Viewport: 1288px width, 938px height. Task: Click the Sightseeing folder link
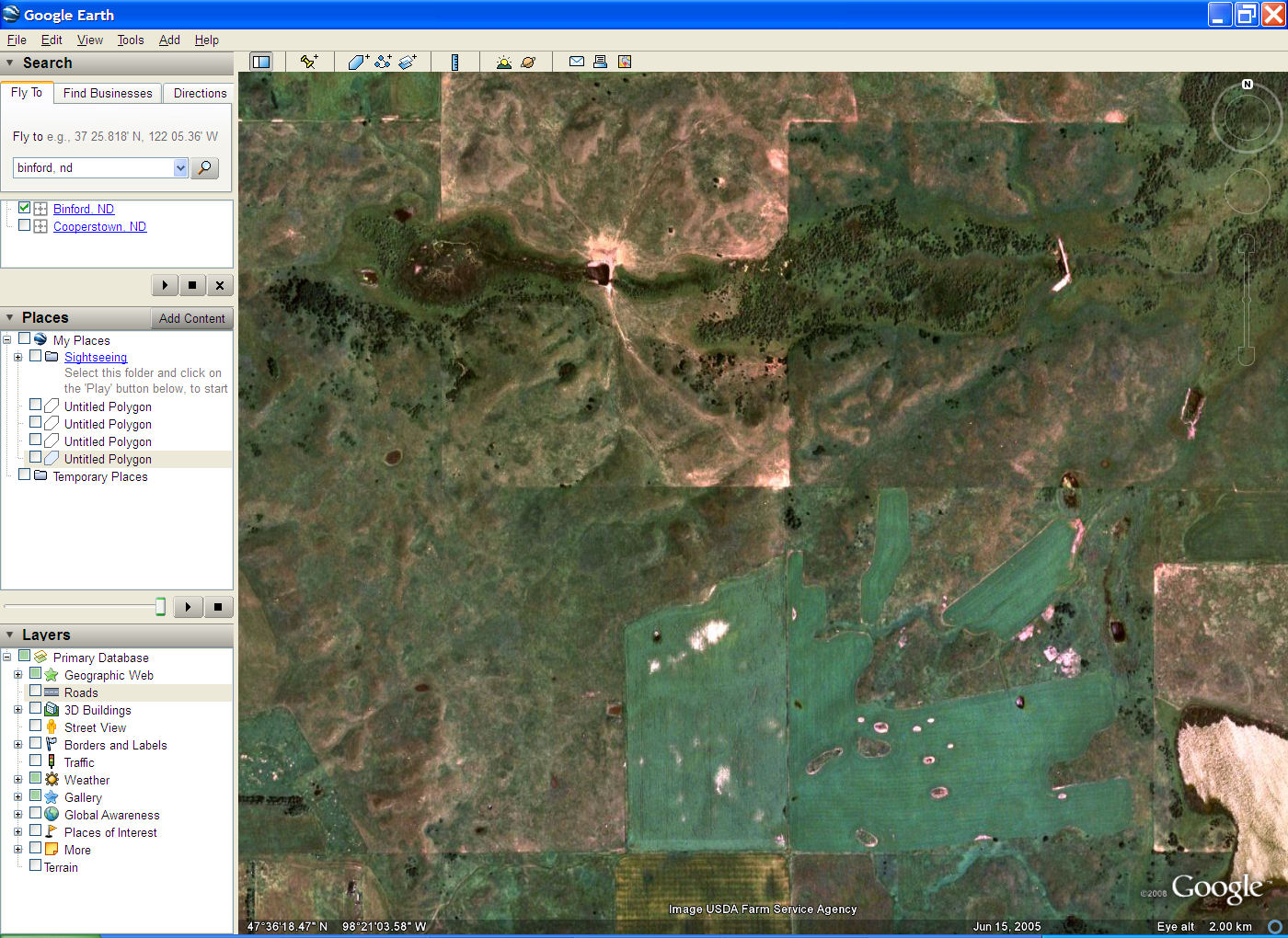pyautogui.click(x=96, y=357)
